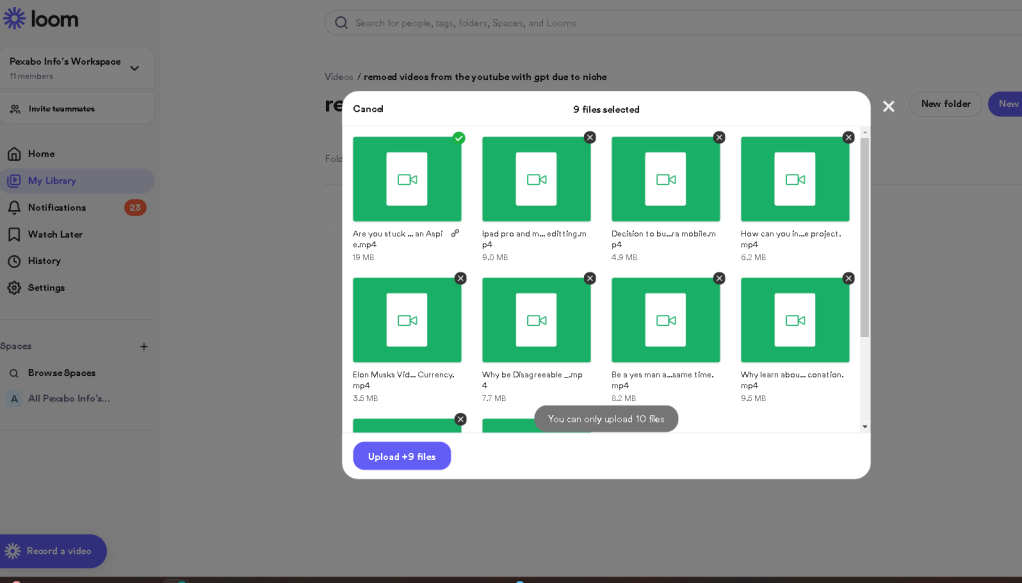Click scroll down arrow in file list
The image size is (1022, 583).
coord(865,426)
